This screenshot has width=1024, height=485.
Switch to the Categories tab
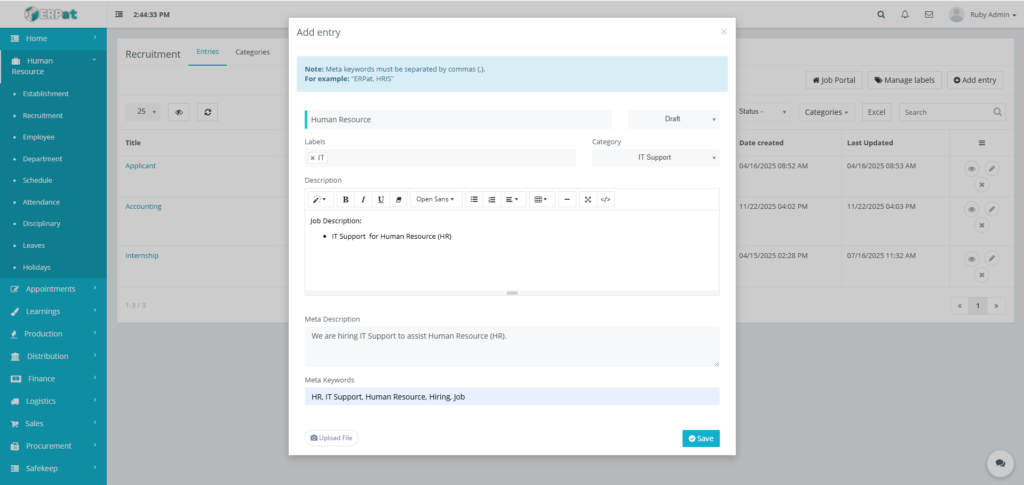(x=252, y=52)
